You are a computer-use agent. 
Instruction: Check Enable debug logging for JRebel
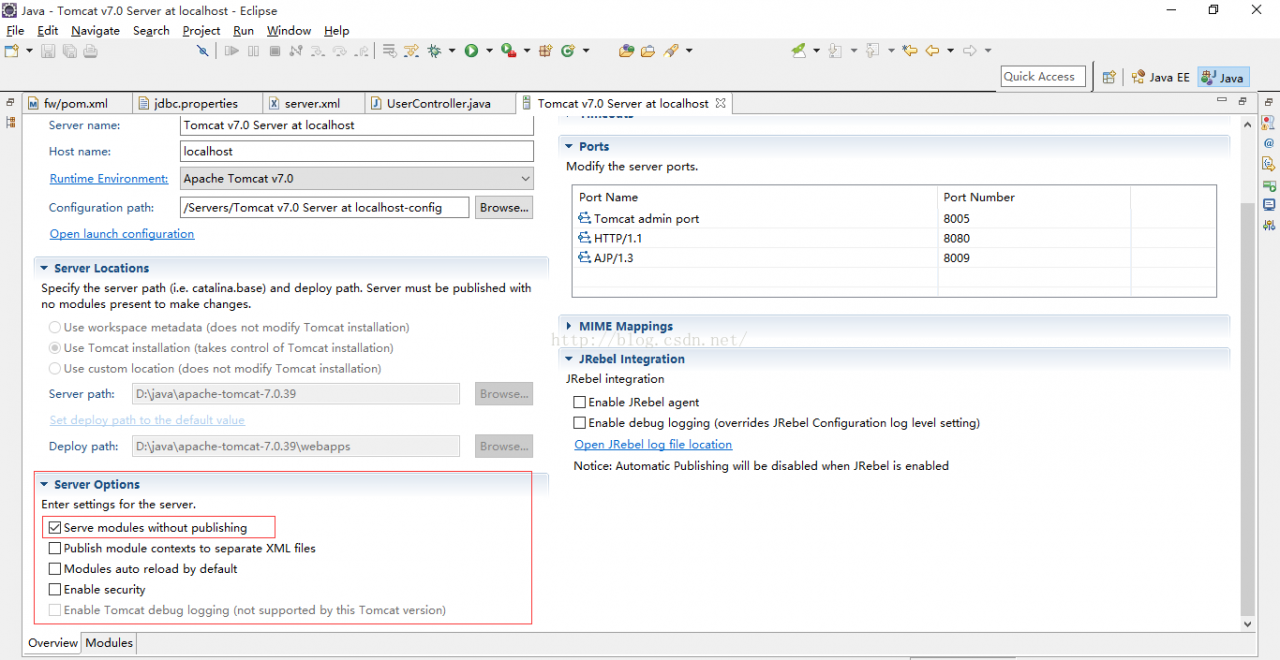click(x=579, y=423)
